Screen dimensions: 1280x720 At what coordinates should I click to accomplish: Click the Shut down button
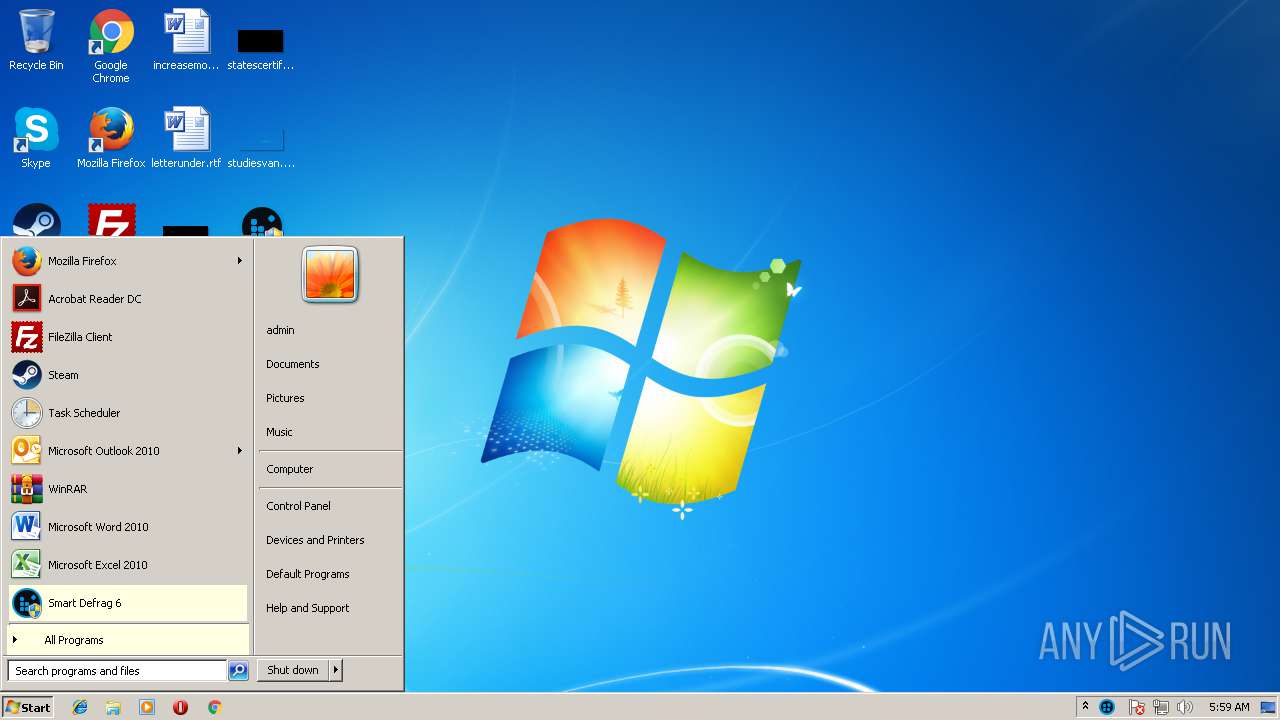pyautogui.click(x=293, y=670)
